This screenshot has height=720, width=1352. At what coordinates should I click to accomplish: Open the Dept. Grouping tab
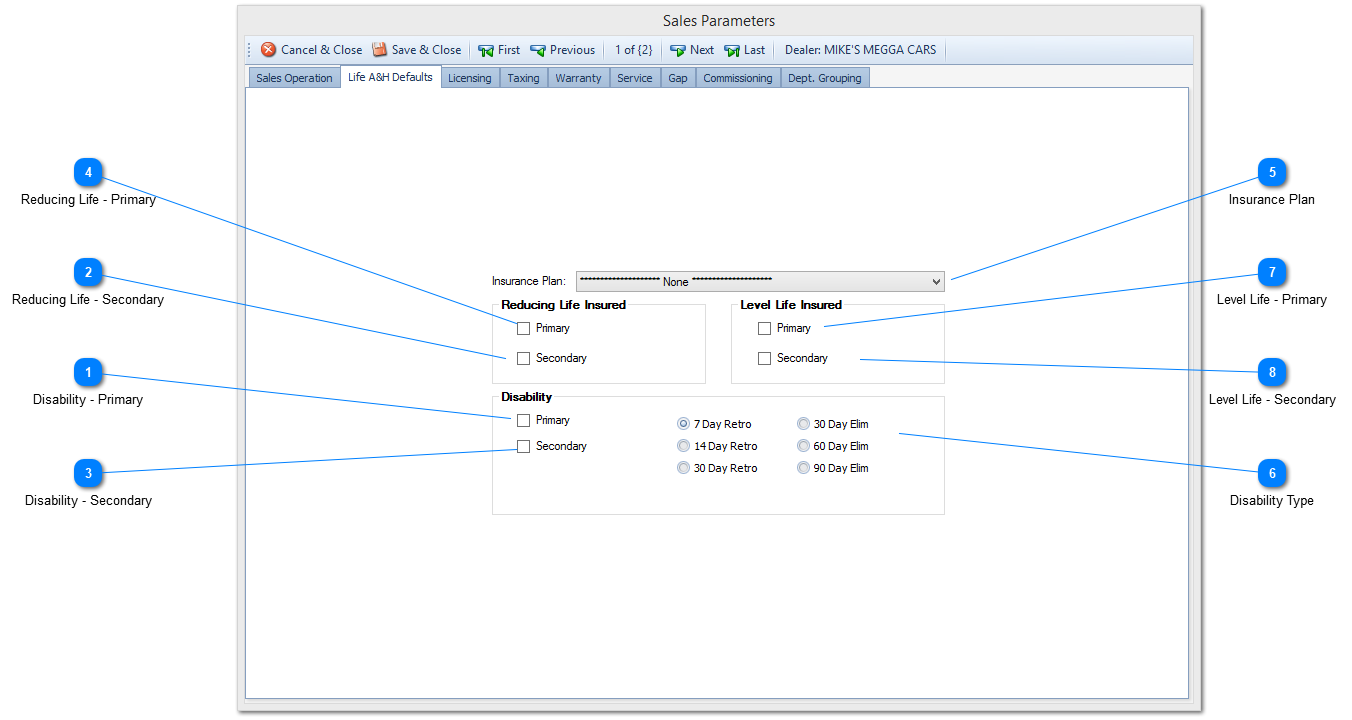click(825, 78)
